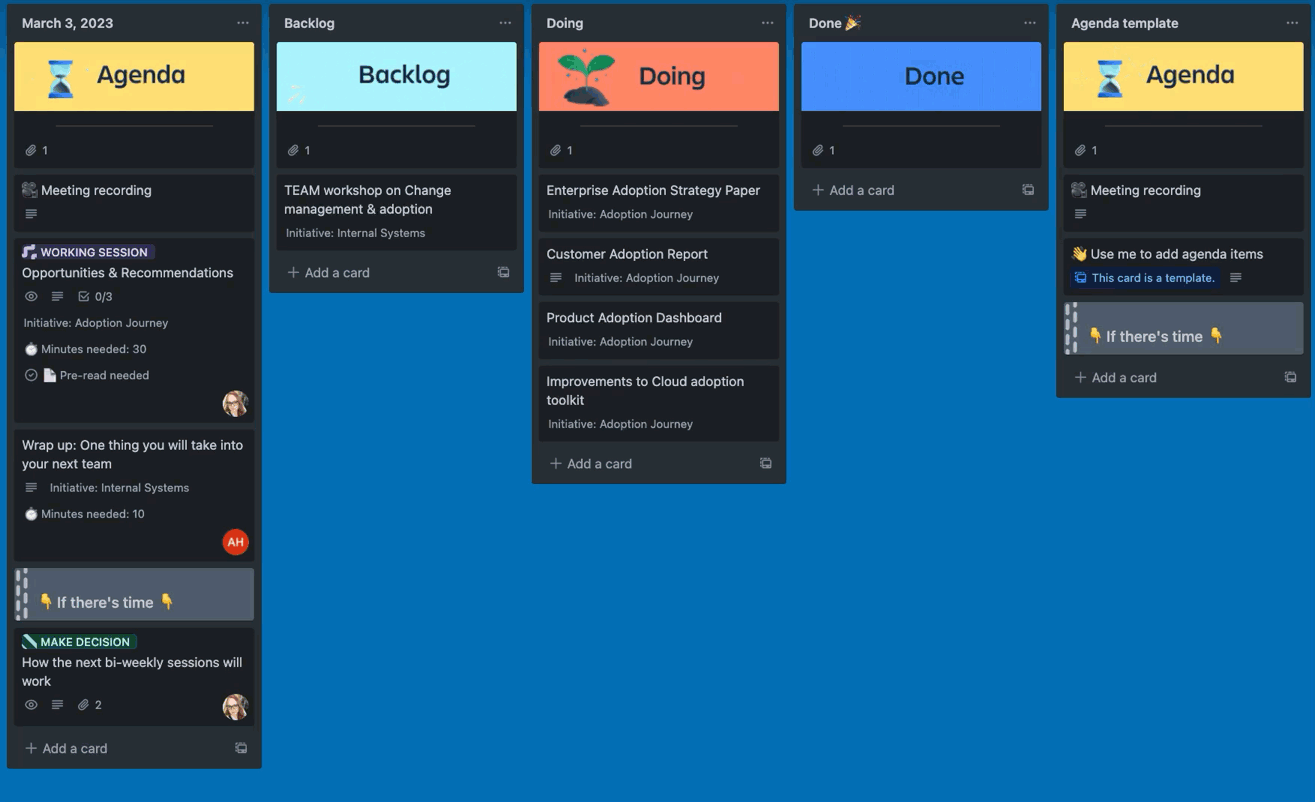Click the Minutes needed: 30 field

point(85,349)
